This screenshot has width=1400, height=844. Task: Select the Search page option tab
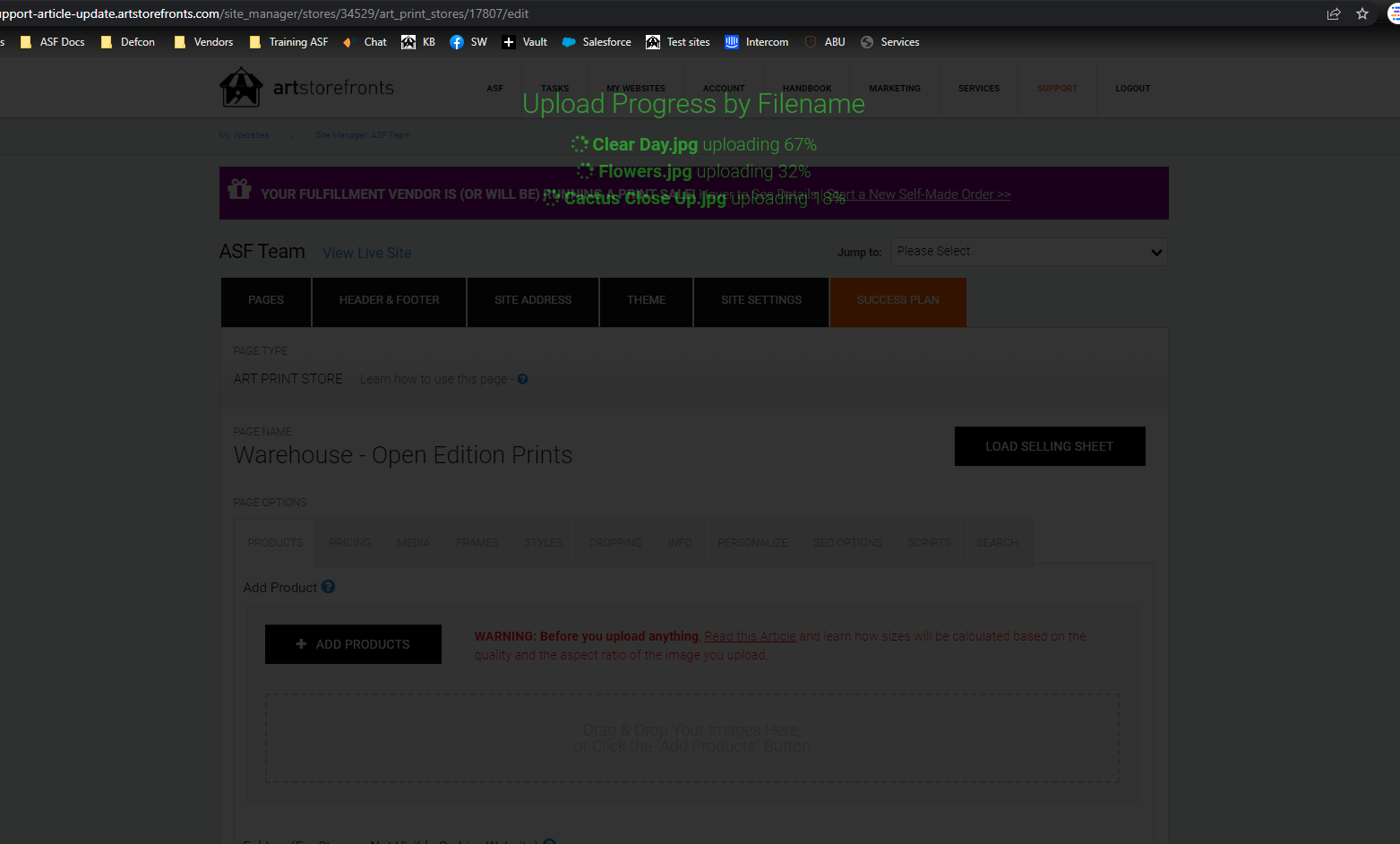tap(997, 543)
